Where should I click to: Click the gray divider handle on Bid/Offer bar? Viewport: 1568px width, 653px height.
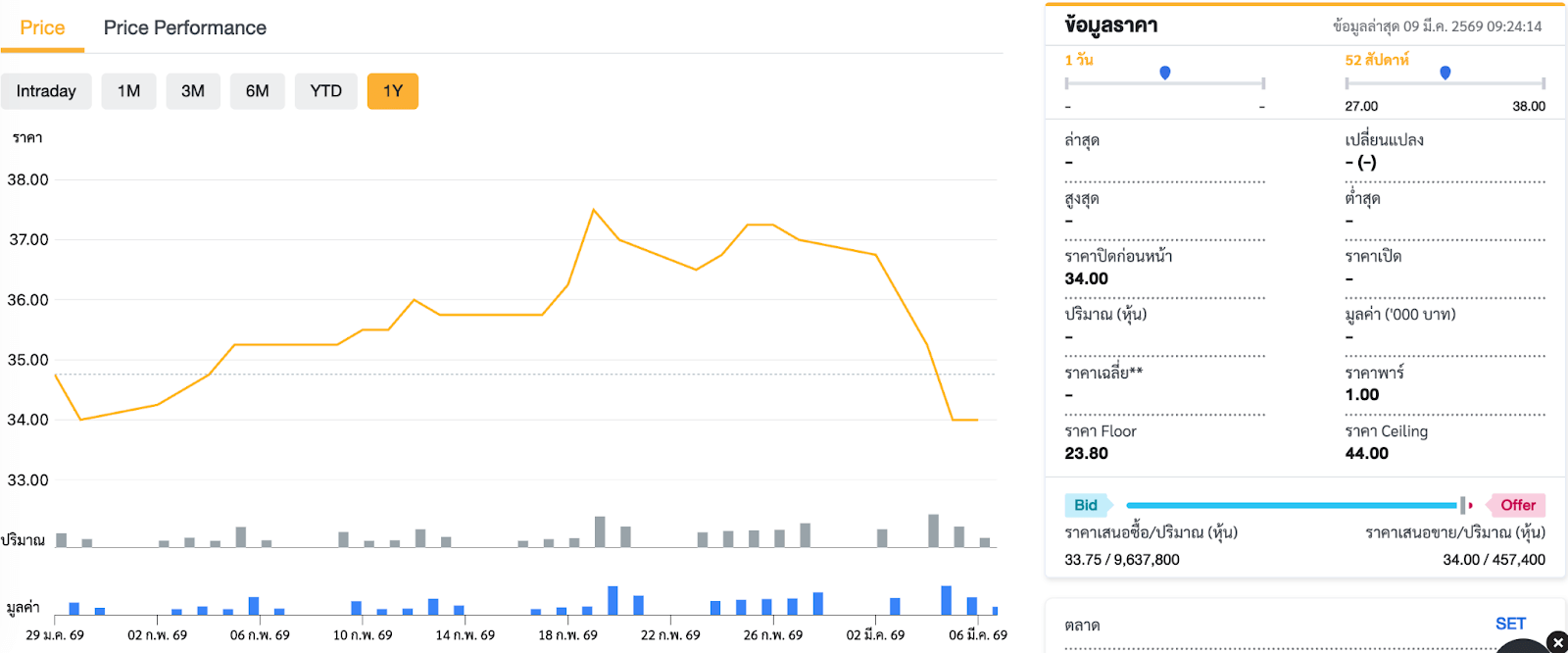point(1462,505)
